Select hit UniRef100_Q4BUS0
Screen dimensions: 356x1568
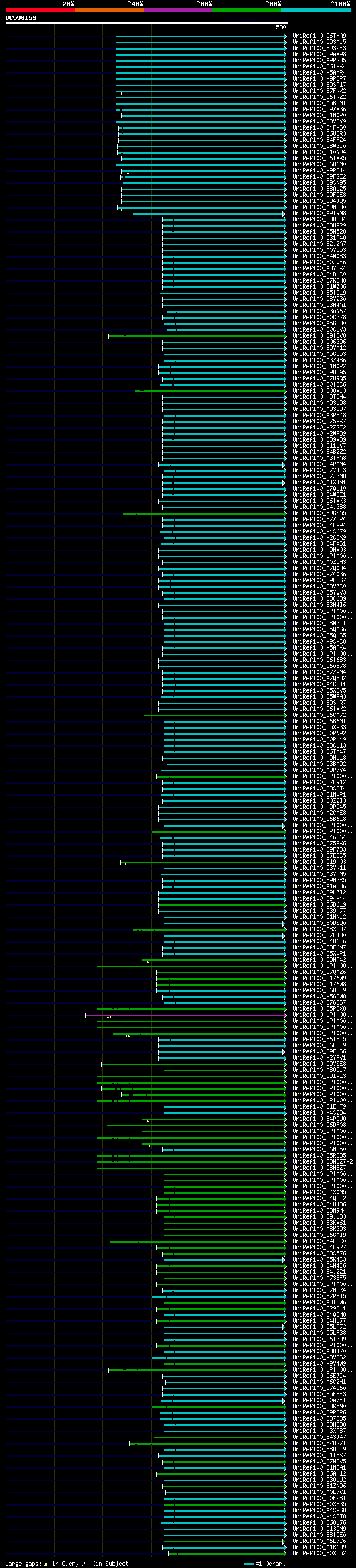click(319, 275)
